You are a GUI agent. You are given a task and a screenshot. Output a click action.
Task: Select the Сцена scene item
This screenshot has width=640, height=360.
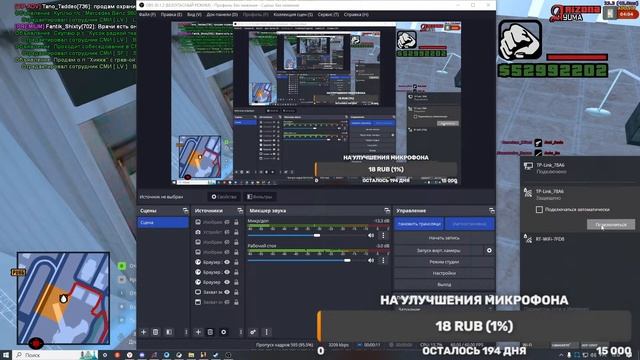162,222
